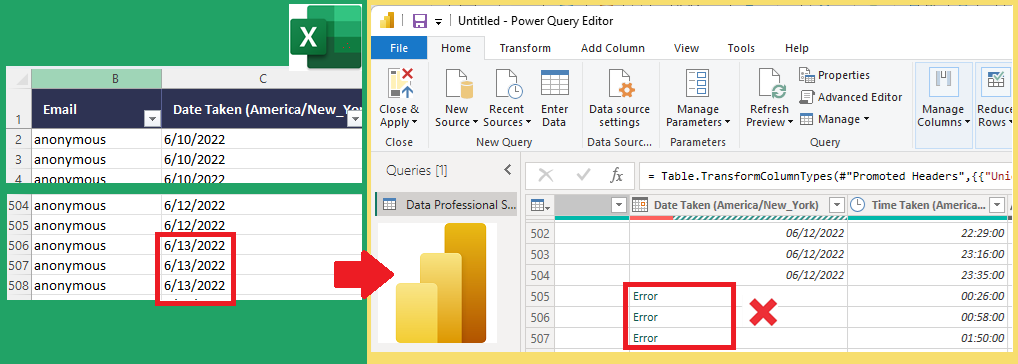The height and width of the screenshot is (364, 1018).
Task: Switch to the Add Column tab
Action: (x=613, y=48)
